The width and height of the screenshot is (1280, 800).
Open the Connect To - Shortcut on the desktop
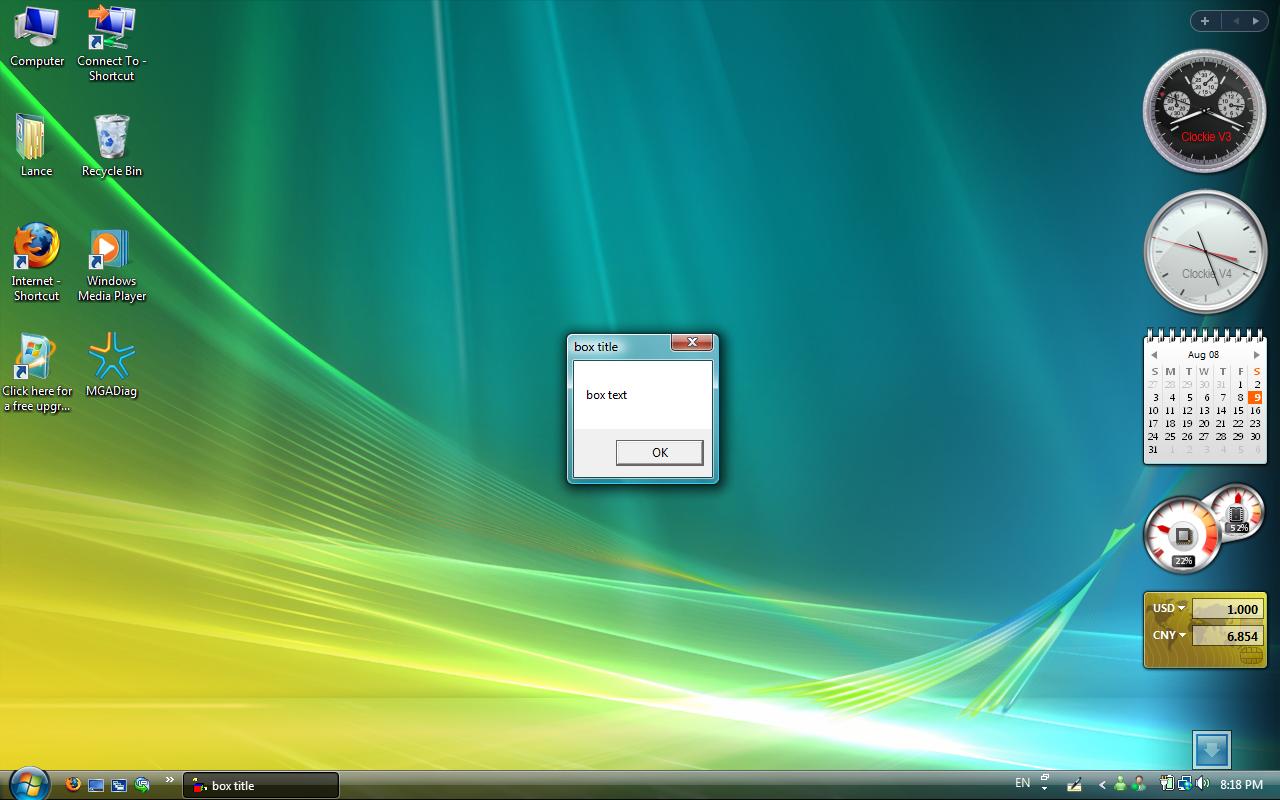coord(111,25)
